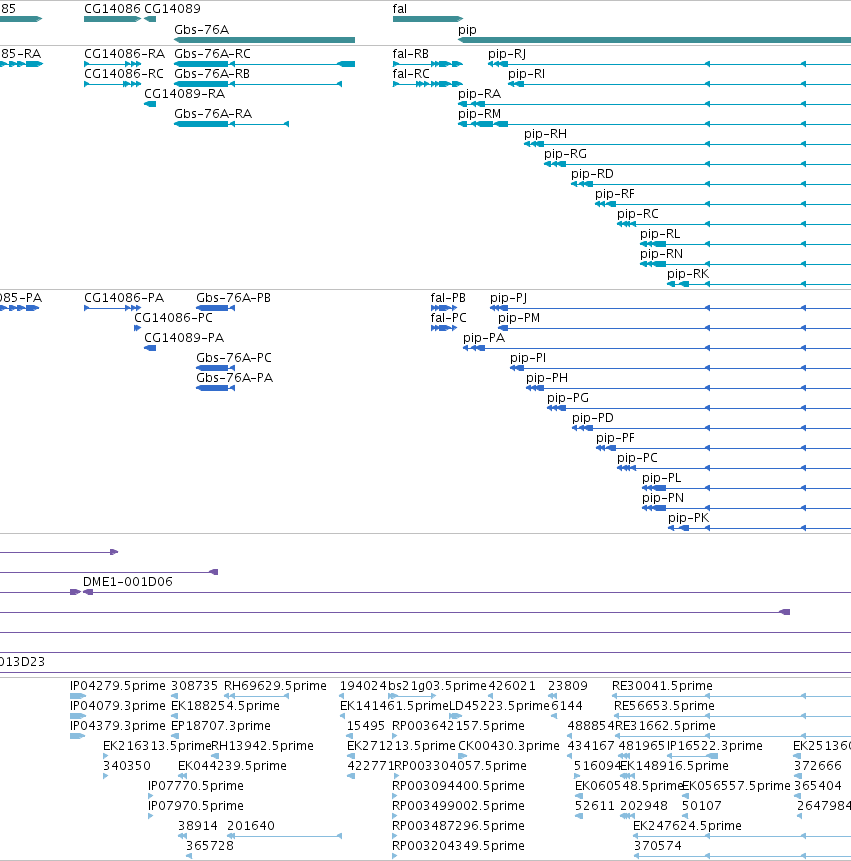The width and height of the screenshot is (851, 861).
Task: Click protein CG14089-PA label
Action: point(184,338)
